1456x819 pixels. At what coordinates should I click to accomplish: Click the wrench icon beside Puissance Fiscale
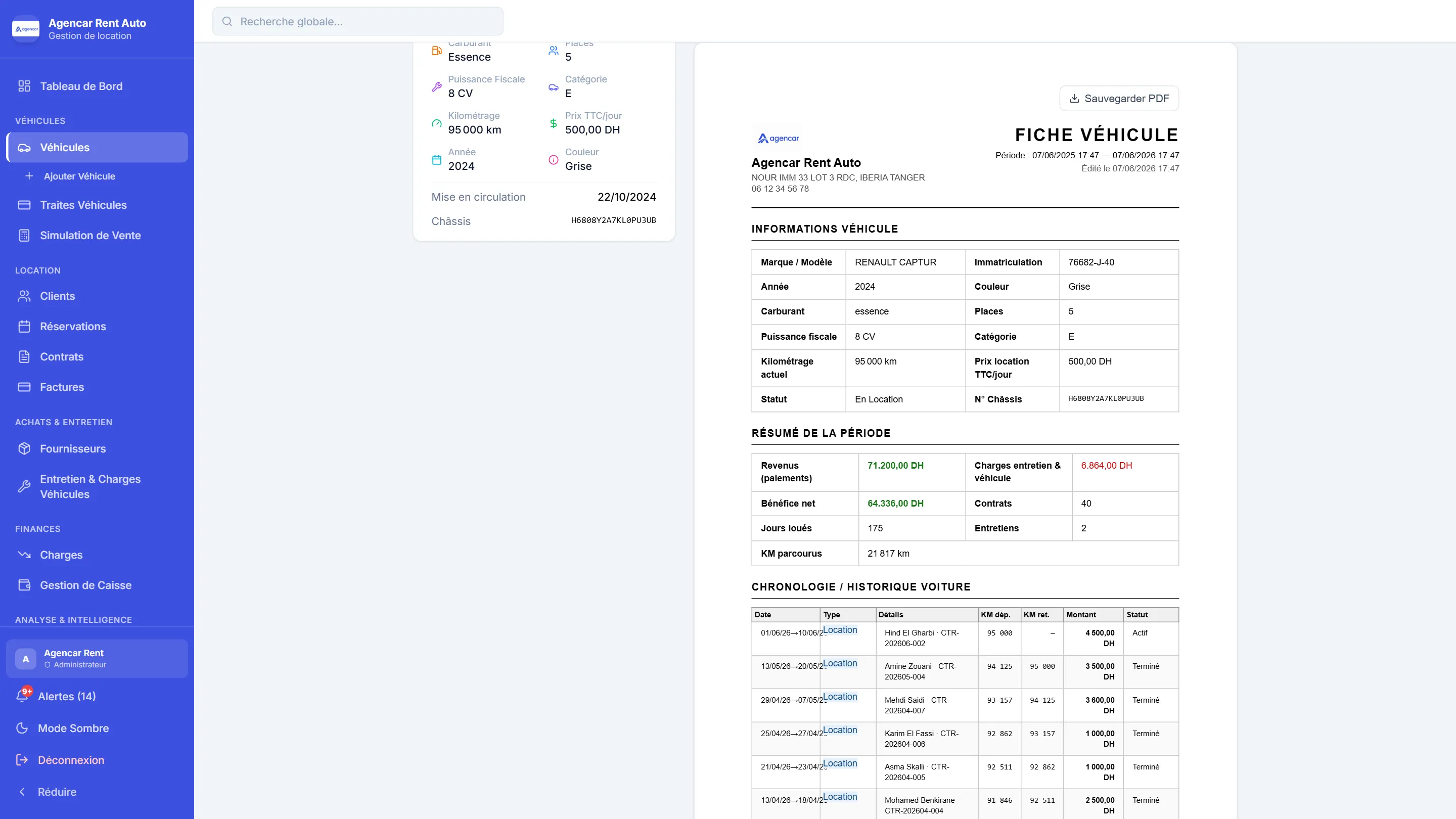coord(436,87)
